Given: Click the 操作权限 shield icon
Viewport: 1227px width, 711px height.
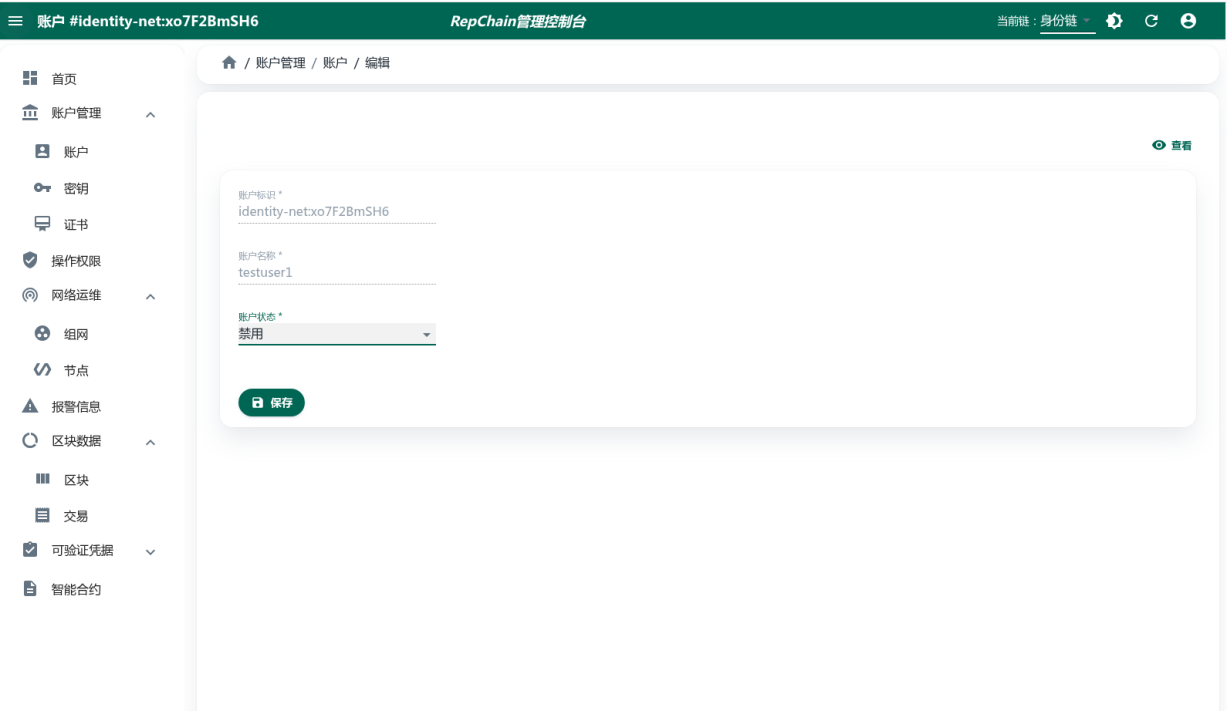Looking at the screenshot, I should [30, 260].
